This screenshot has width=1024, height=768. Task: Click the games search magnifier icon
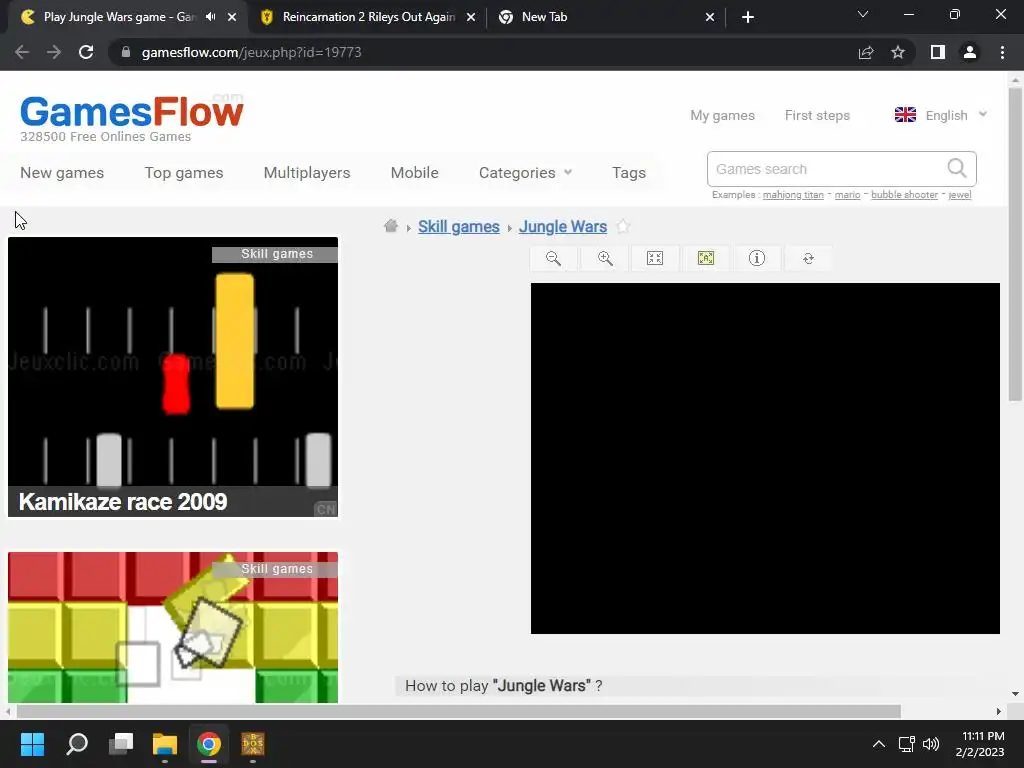pos(957,168)
